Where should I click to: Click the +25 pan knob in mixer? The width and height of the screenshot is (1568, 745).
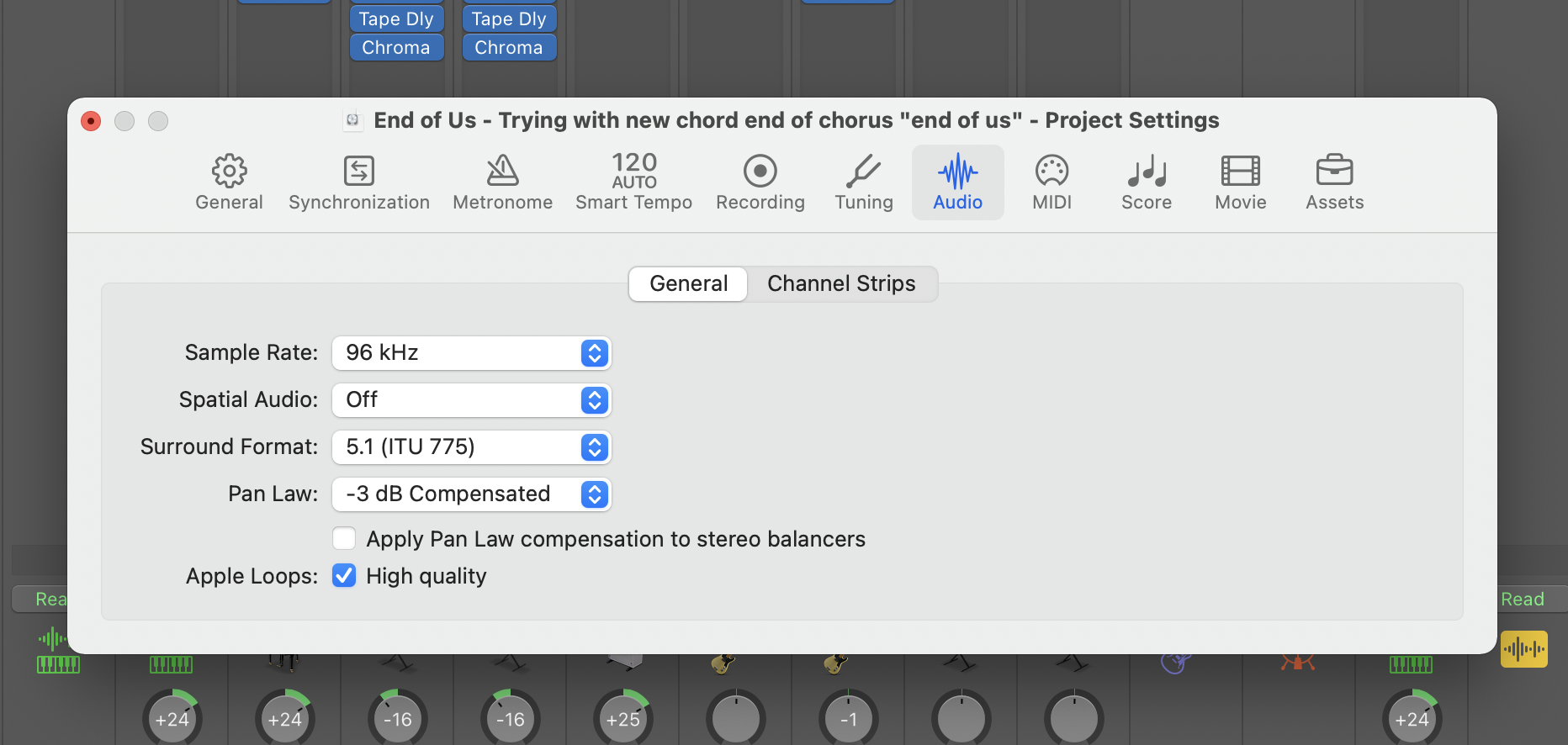coord(623,719)
